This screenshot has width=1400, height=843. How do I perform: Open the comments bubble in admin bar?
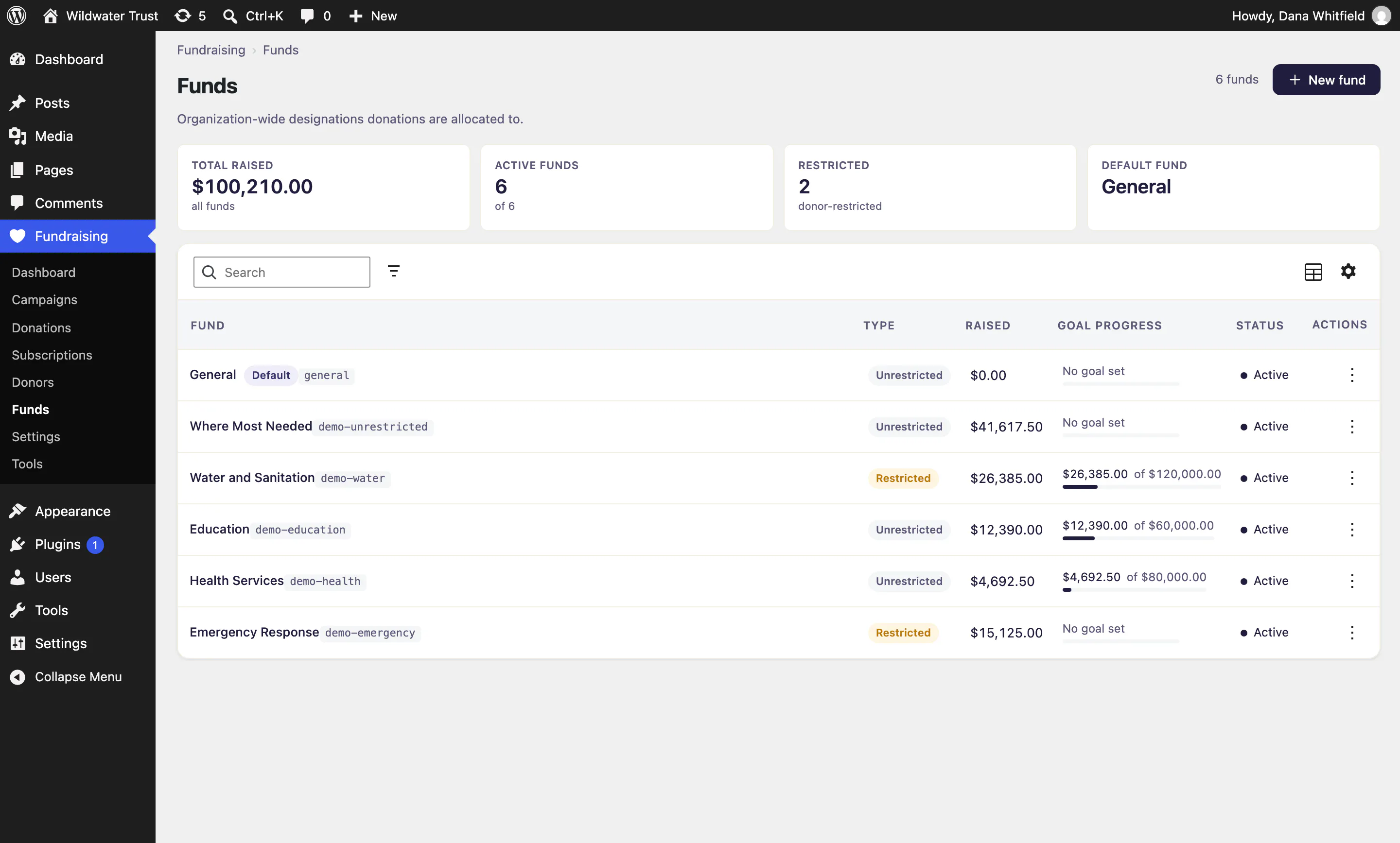(x=315, y=16)
